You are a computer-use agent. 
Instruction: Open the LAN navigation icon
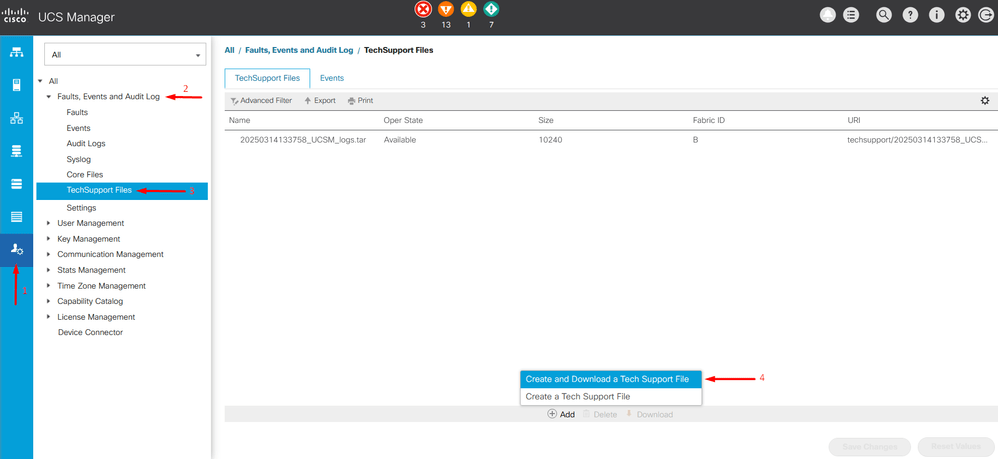(x=17, y=118)
